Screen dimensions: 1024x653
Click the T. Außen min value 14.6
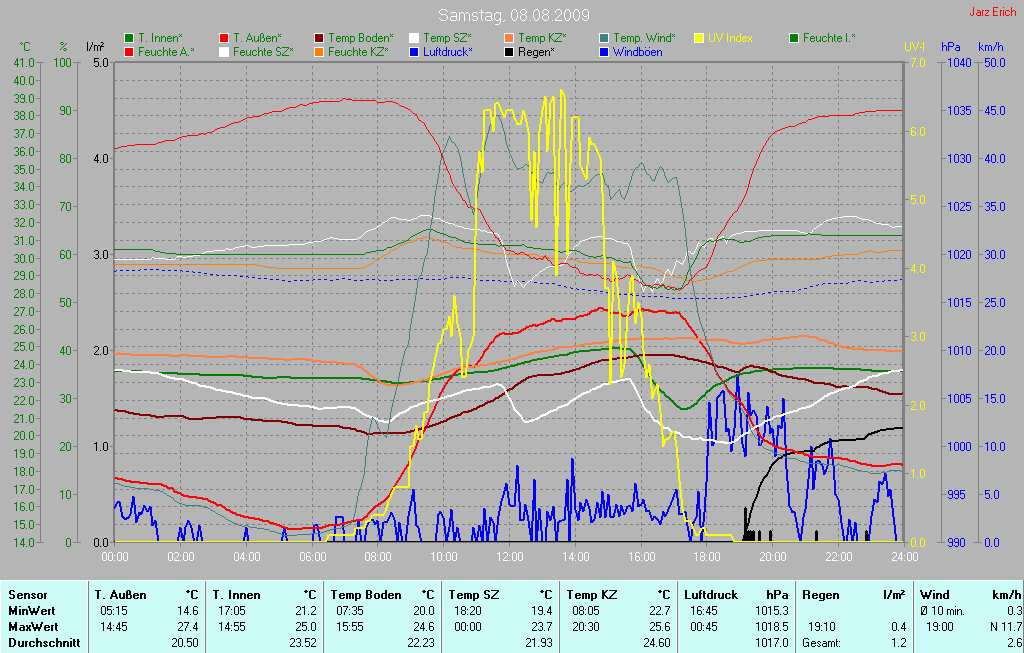coord(188,611)
